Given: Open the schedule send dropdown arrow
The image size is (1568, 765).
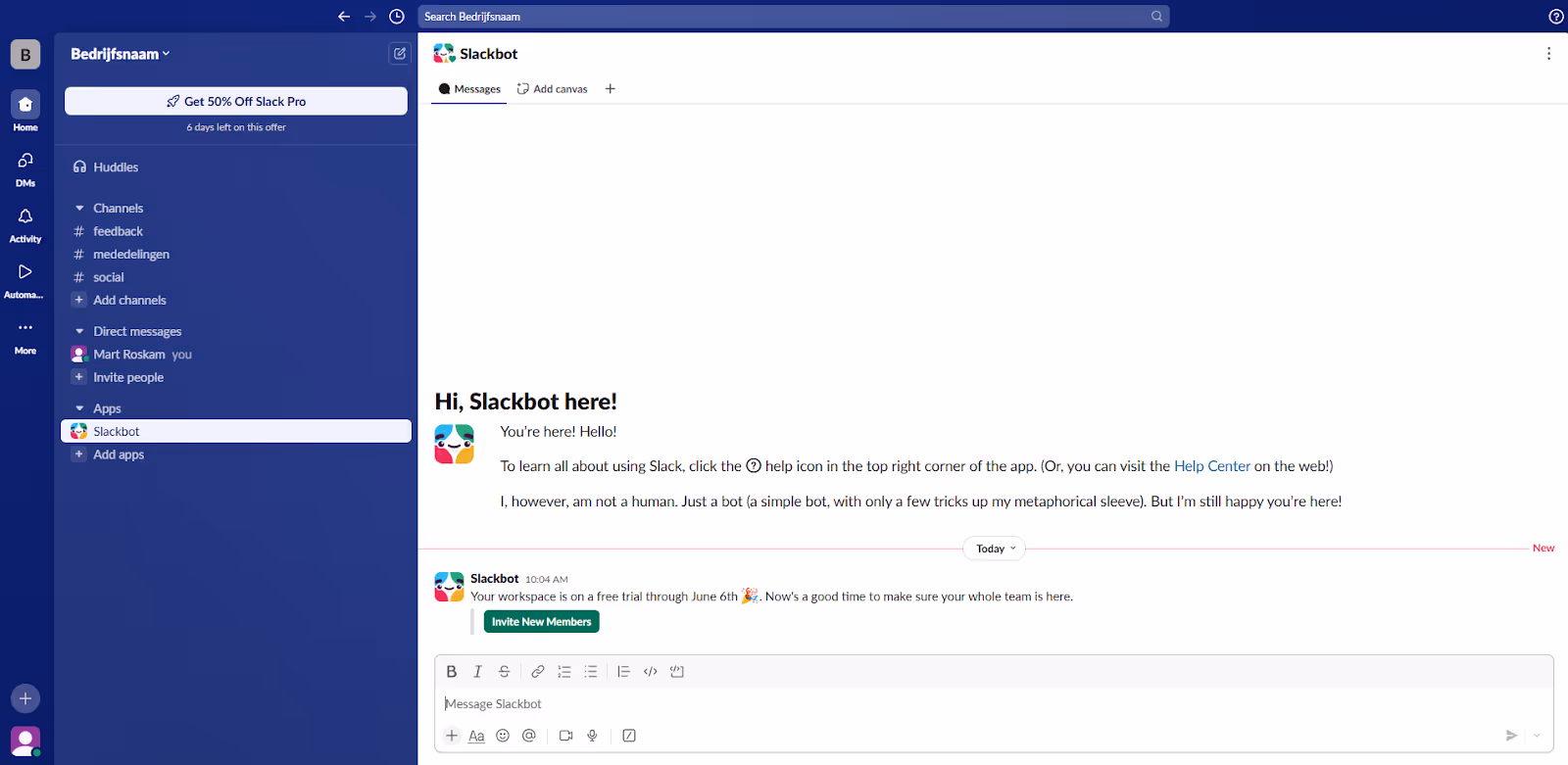Looking at the screenshot, I should coord(1537,736).
